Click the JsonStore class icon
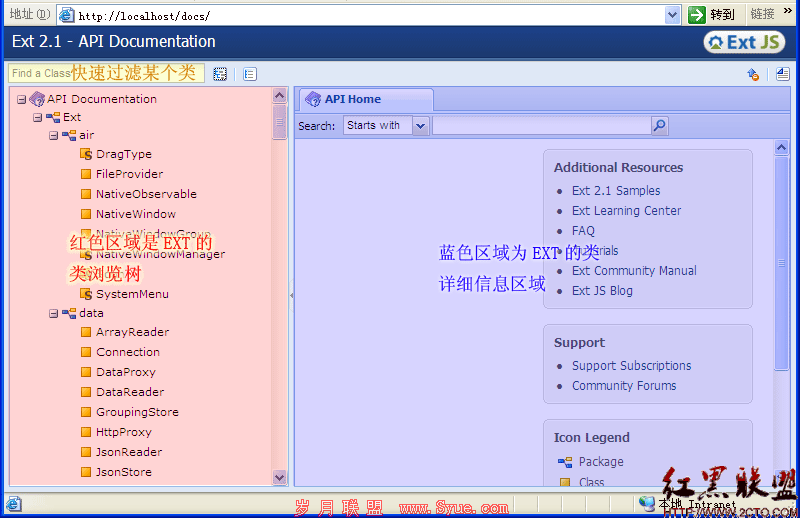Screen dimensions: 800x518 click(x=86, y=472)
